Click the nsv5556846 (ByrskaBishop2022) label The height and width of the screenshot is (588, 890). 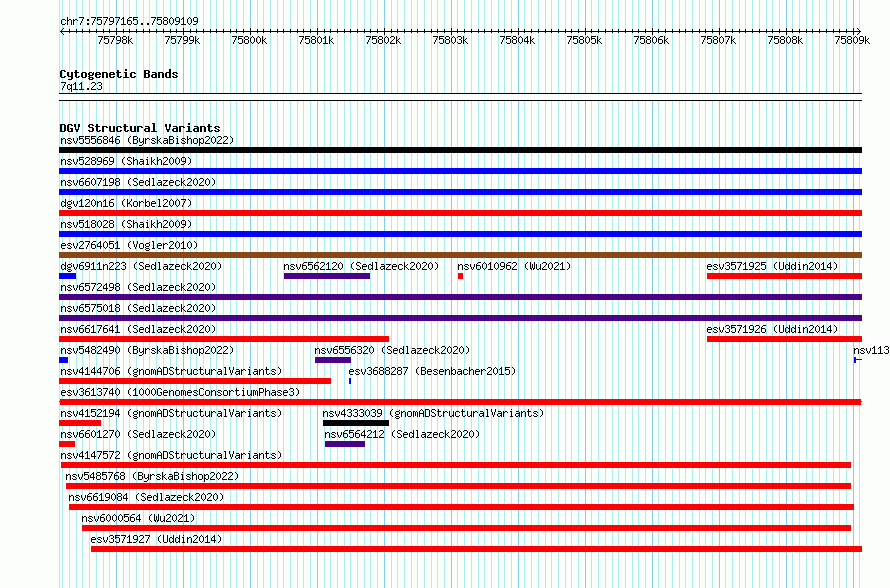pos(147,140)
